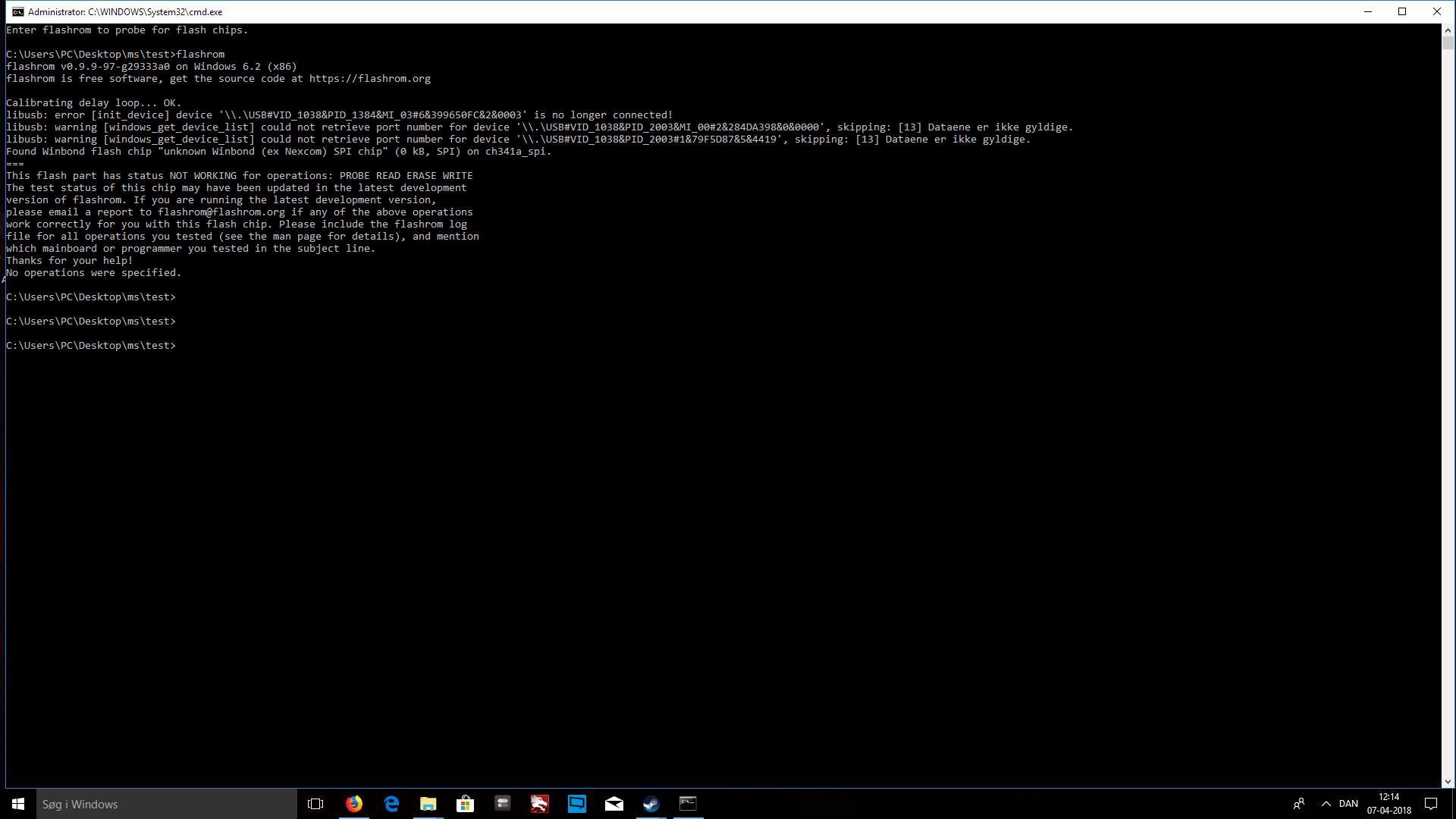Open the People tray icon

1299,804
